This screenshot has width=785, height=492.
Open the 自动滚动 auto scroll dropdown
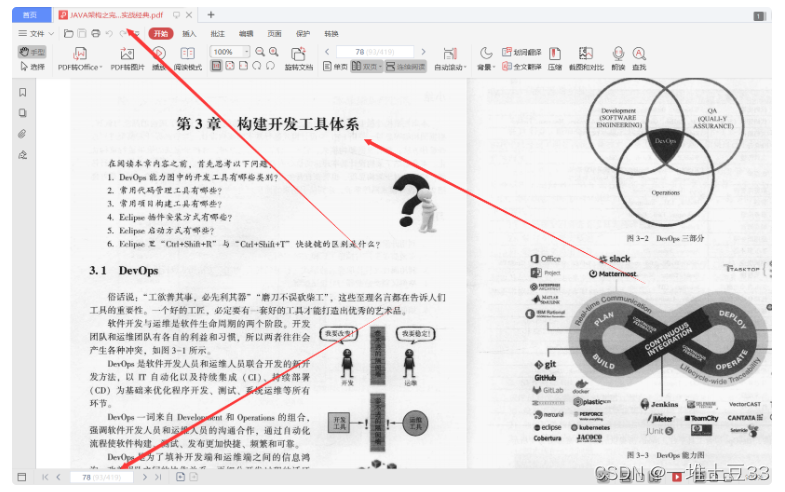pyautogui.click(x=450, y=59)
